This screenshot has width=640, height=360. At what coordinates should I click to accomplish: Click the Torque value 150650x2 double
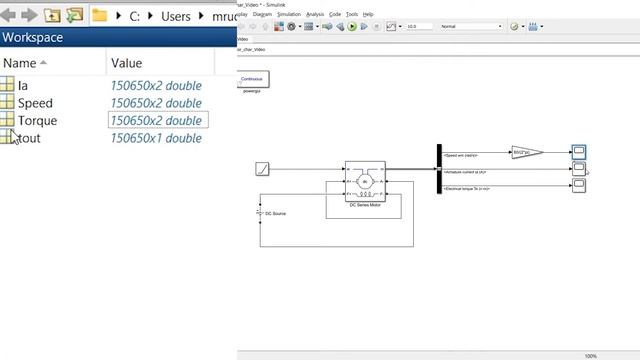156,121
